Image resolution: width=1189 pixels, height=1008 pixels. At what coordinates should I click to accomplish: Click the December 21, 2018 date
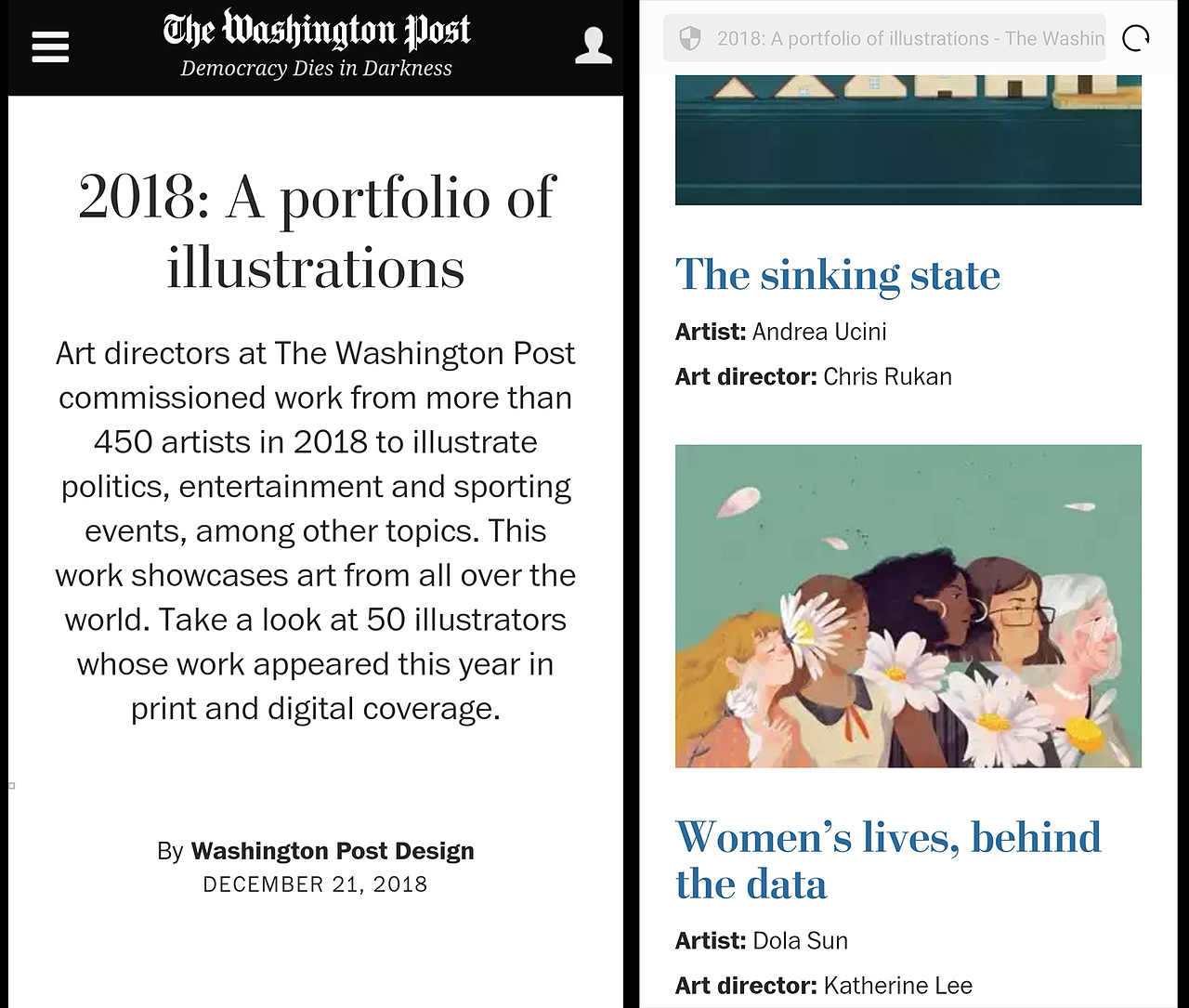click(315, 884)
